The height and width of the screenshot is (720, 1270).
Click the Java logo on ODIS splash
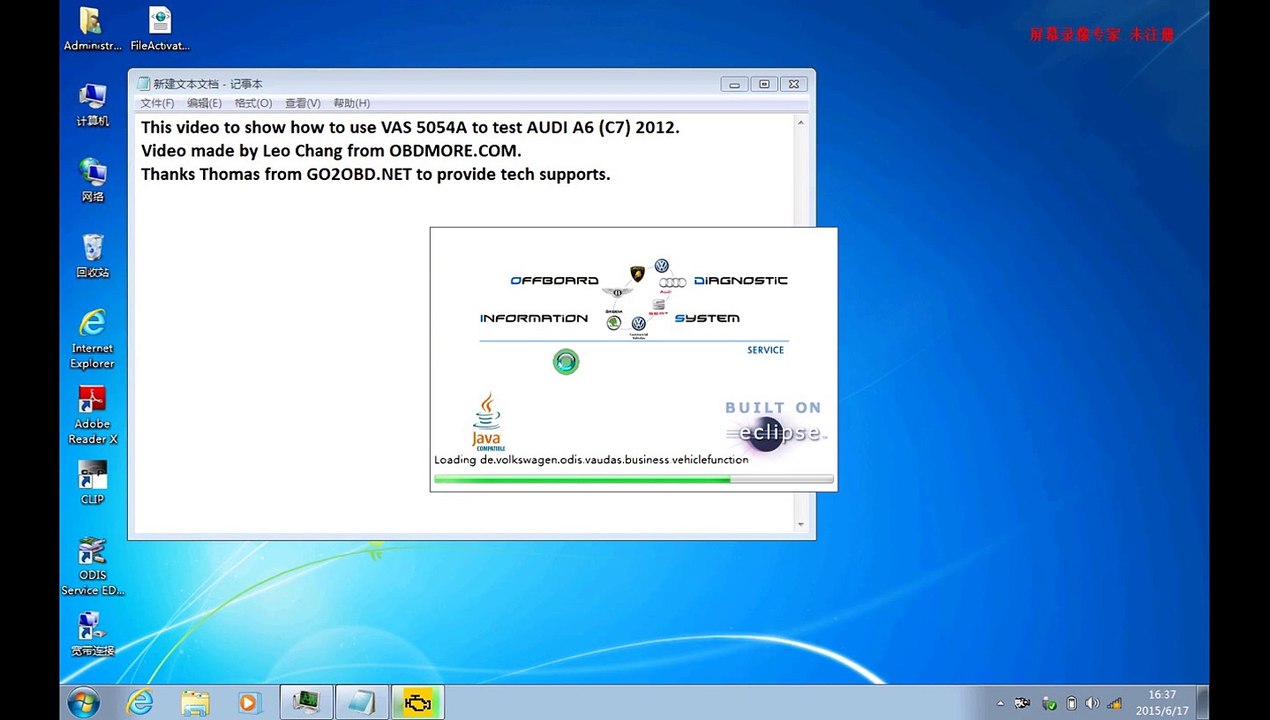coord(488,421)
